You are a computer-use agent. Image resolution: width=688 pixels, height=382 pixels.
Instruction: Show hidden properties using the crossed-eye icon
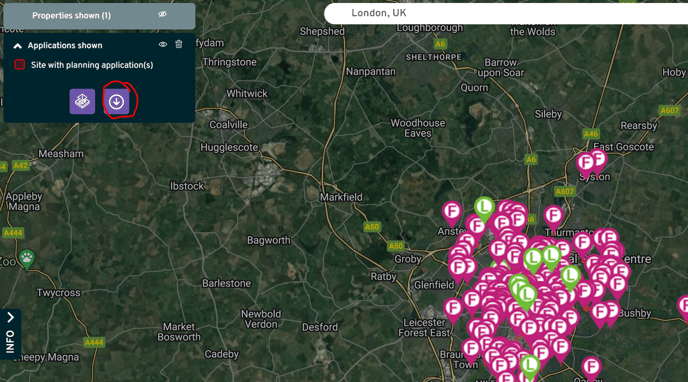coord(162,14)
